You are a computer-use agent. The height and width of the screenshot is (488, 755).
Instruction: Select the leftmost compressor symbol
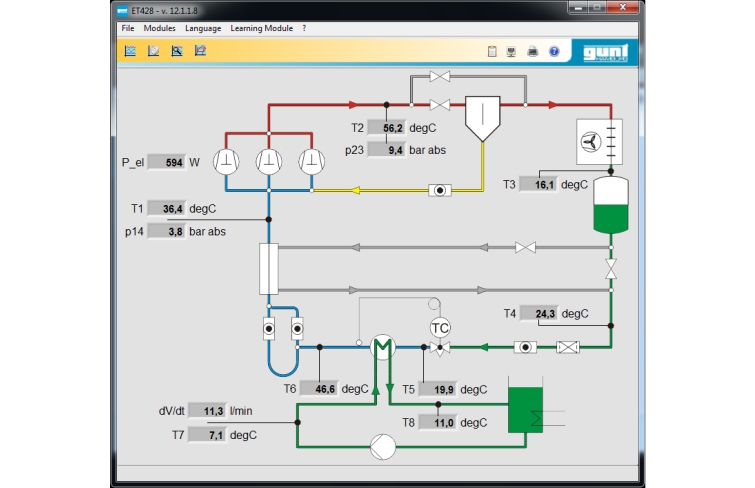click(x=226, y=161)
